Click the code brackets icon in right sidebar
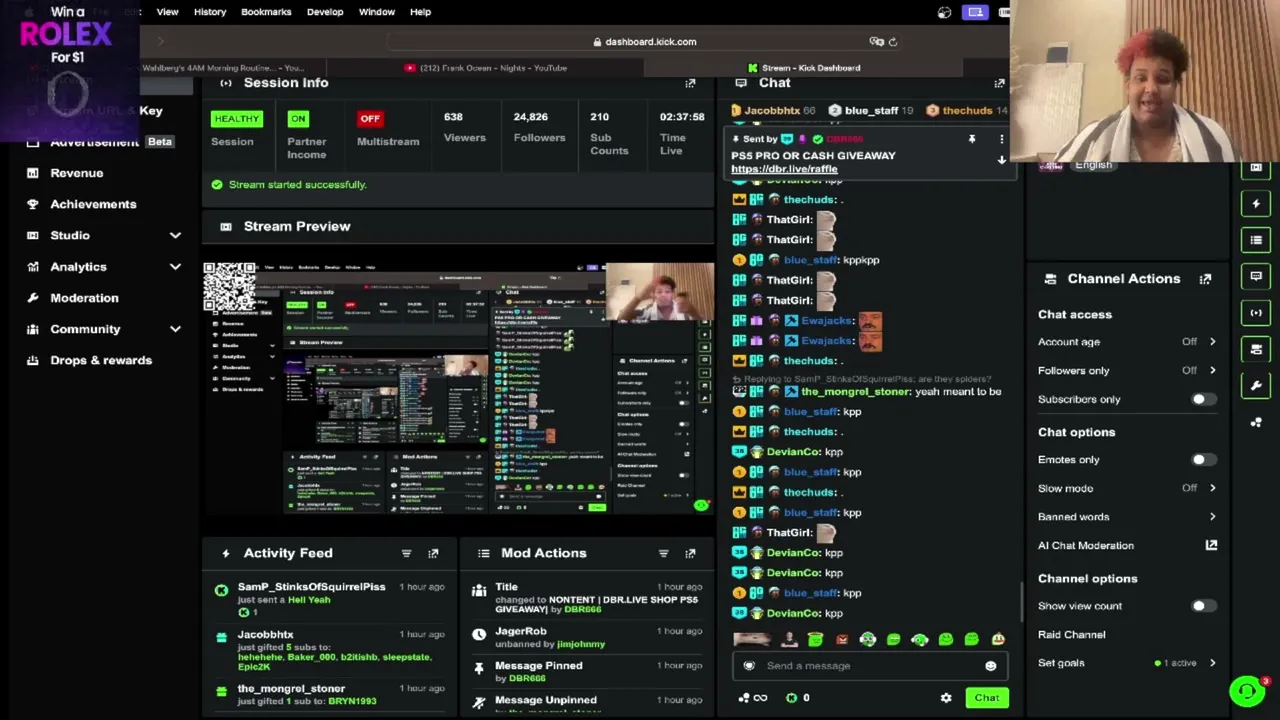This screenshot has height=720, width=1280. tap(1256, 313)
